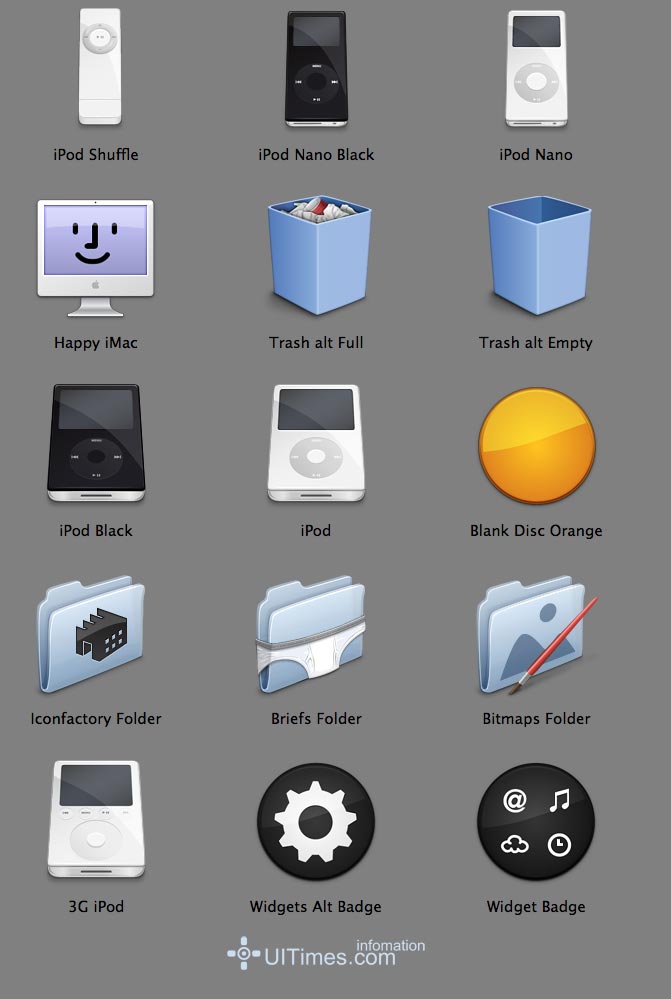
Task: Click the 'Blank Disc Orange' label
Action: click(x=536, y=531)
